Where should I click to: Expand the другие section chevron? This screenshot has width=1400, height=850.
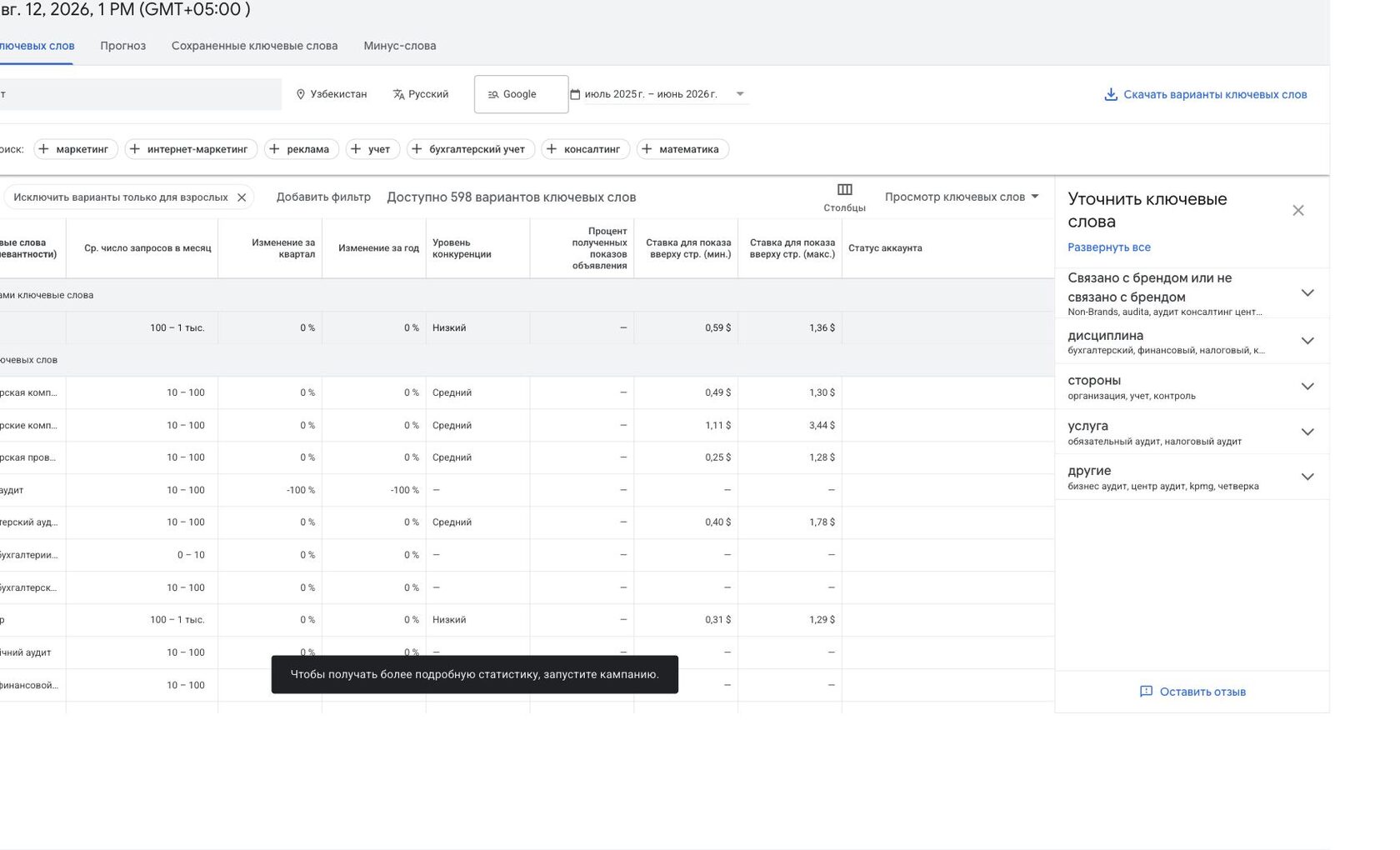pos(1307,477)
